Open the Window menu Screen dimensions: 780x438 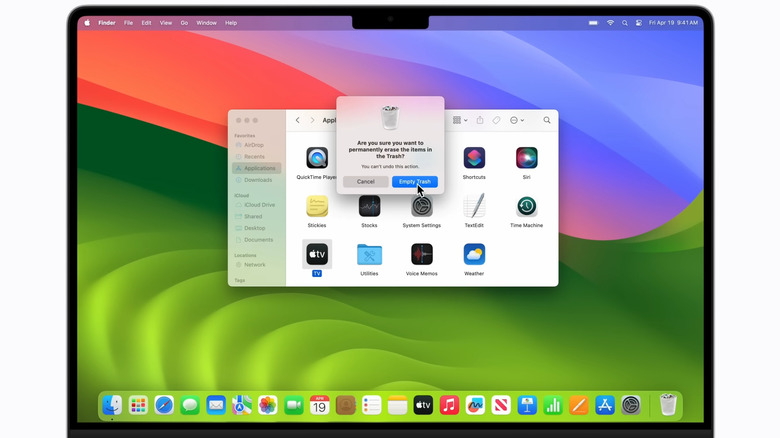[x=206, y=22]
